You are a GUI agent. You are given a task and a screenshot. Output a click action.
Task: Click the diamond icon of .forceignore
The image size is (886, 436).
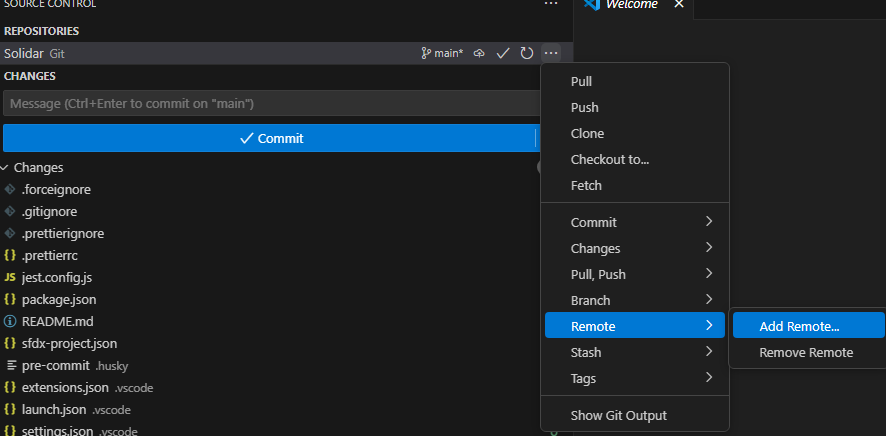[10, 189]
